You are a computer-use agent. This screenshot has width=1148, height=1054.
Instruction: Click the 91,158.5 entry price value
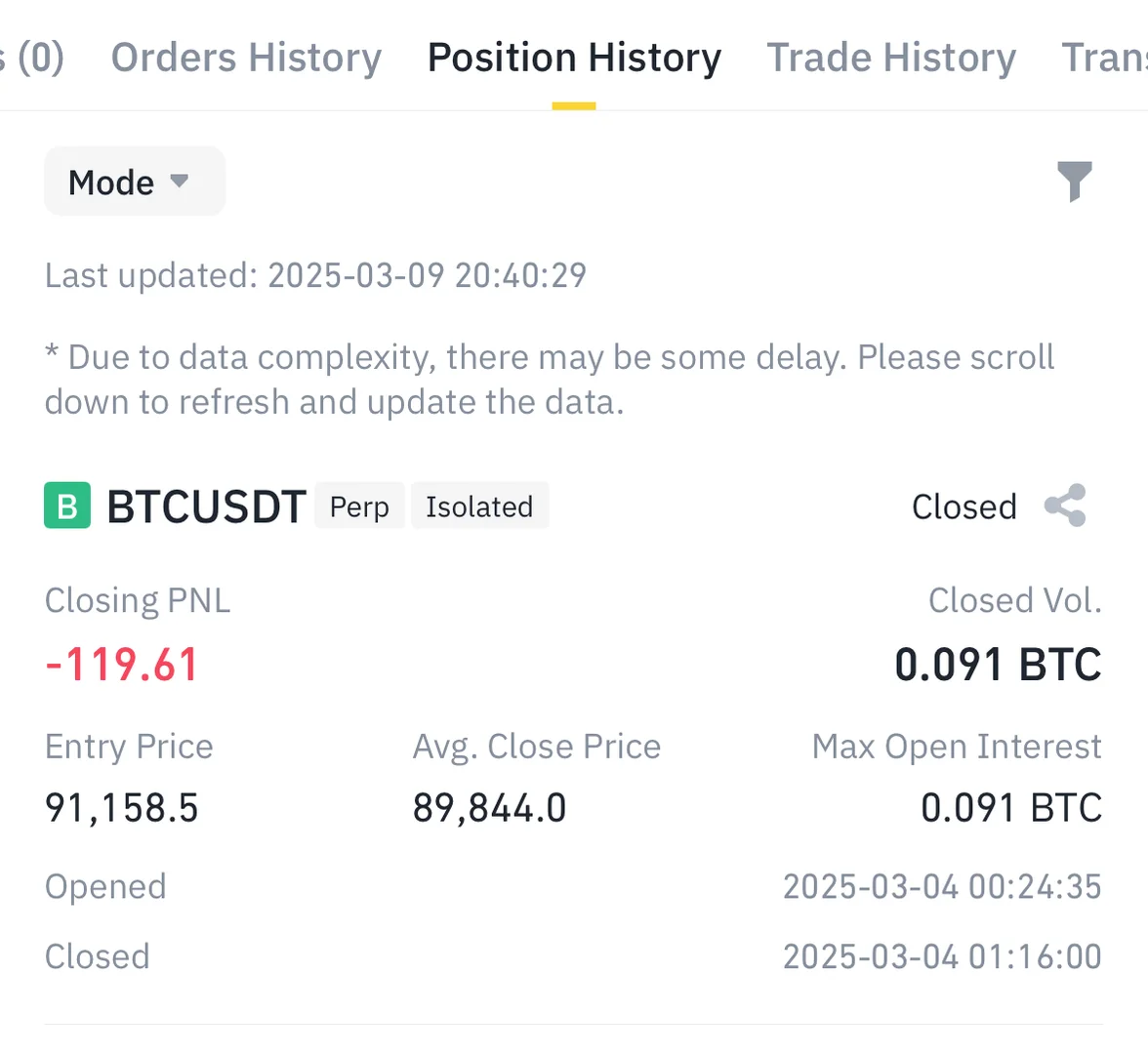(x=122, y=808)
